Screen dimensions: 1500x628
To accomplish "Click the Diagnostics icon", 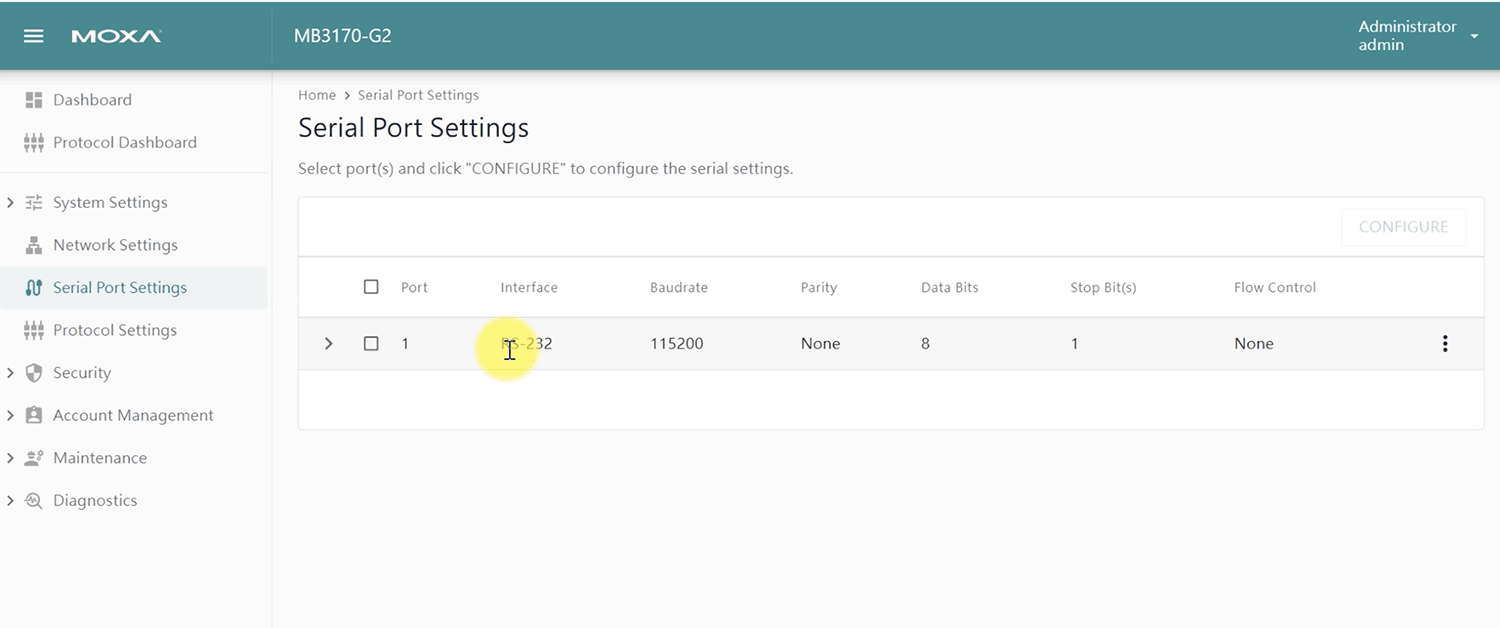I will coord(34,501).
